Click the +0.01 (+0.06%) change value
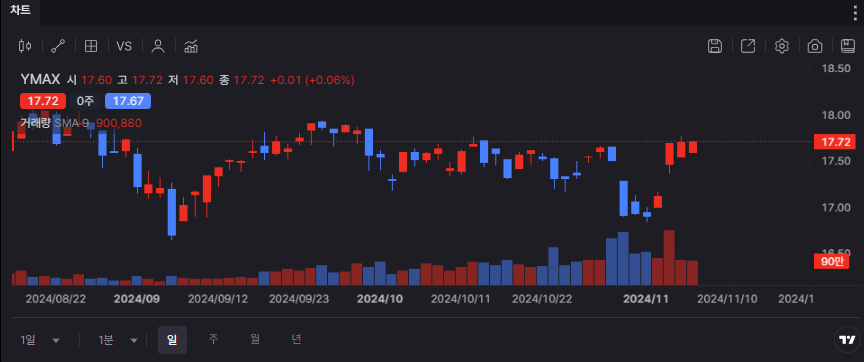 pos(312,80)
